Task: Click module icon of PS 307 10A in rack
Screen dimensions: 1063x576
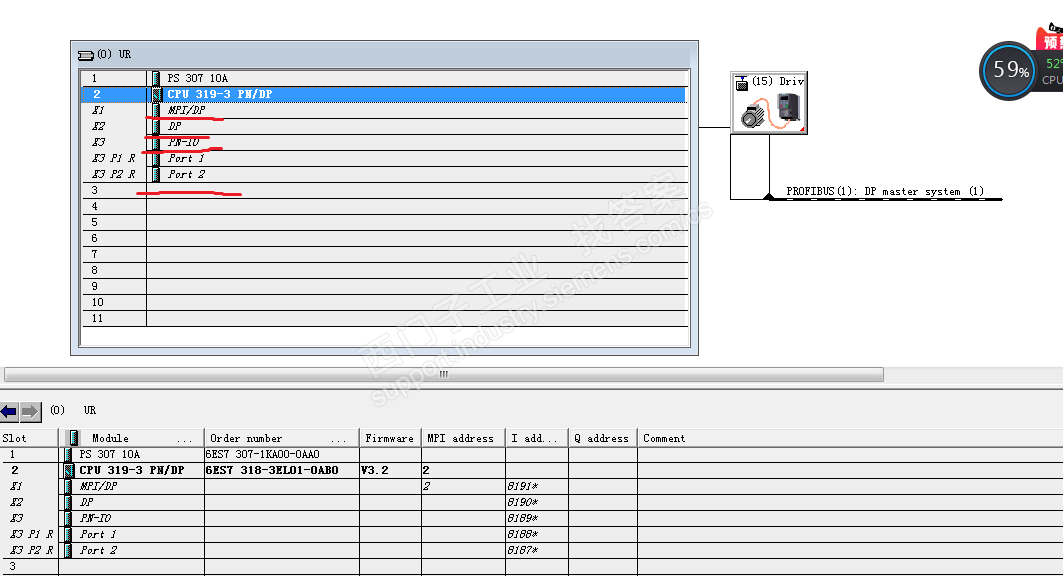Action: [x=156, y=78]
